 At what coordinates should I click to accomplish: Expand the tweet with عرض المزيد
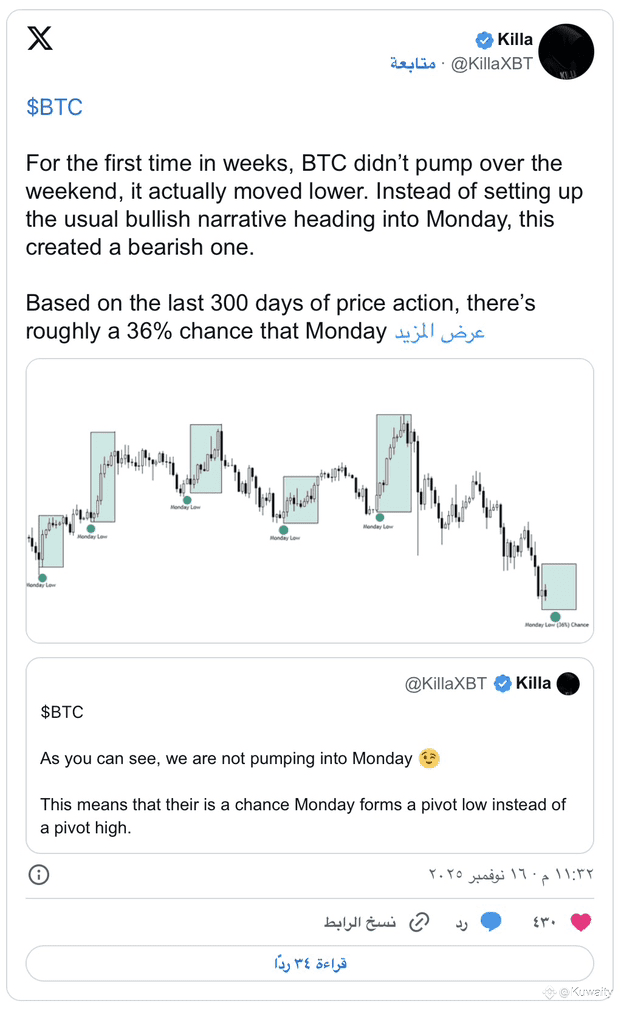pyautogui.click(x=440, y=332)
